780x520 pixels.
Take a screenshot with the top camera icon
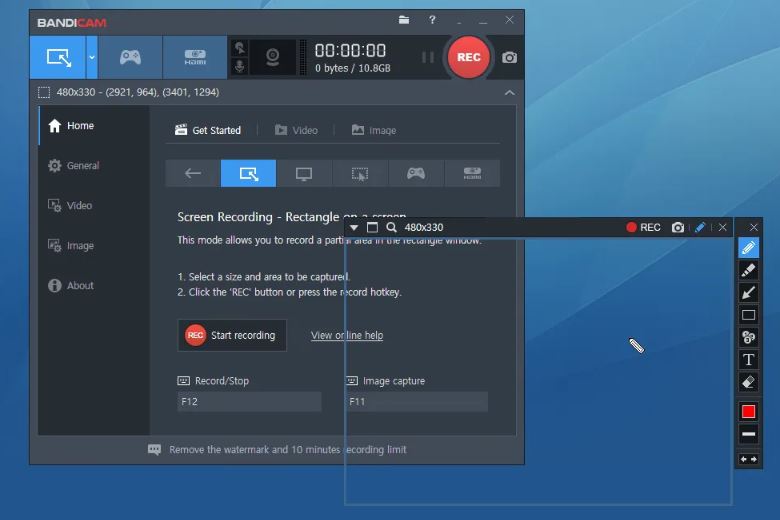click(x=509, y=58)
